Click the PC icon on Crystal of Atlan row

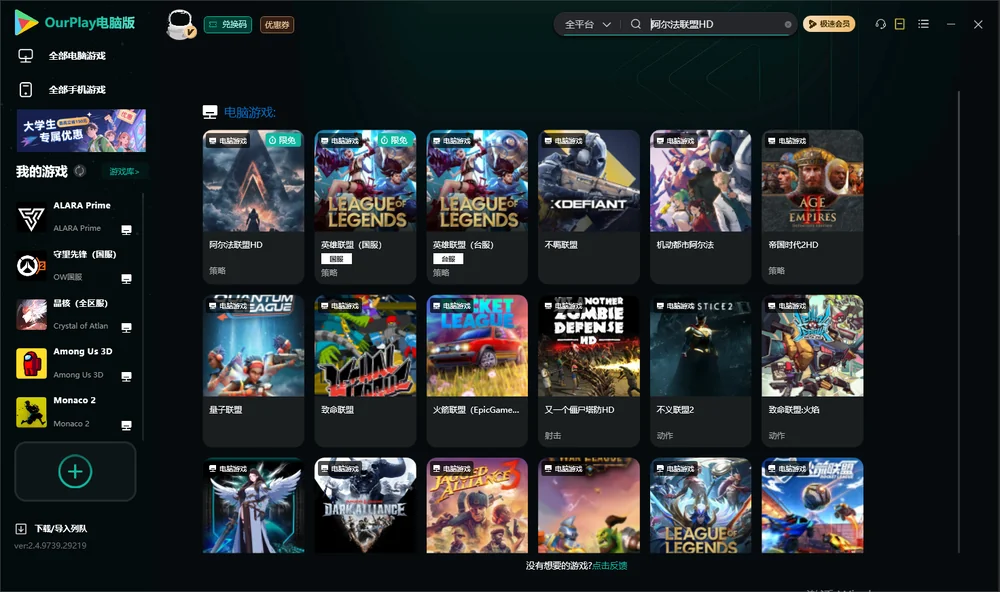(126, 327)
